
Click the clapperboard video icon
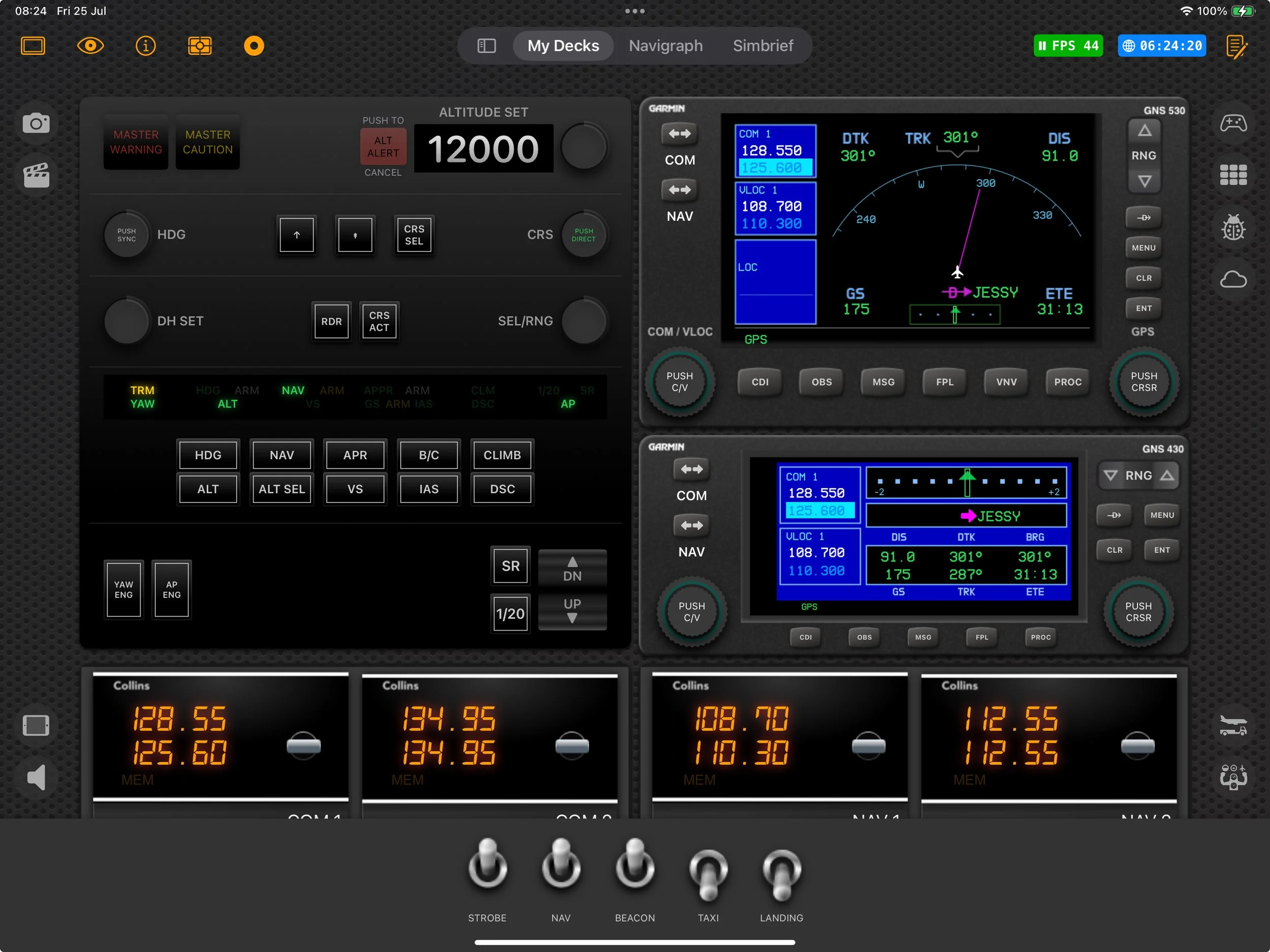36,175
